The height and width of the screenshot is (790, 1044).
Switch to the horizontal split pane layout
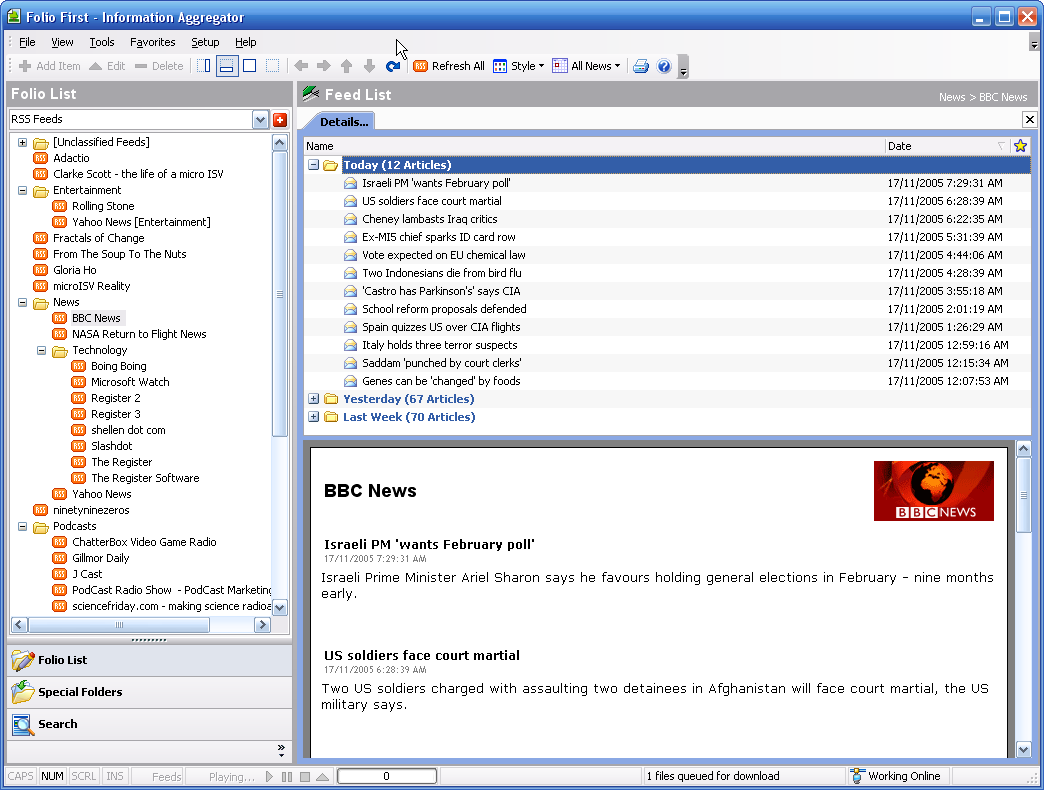[x=227, y=66]
